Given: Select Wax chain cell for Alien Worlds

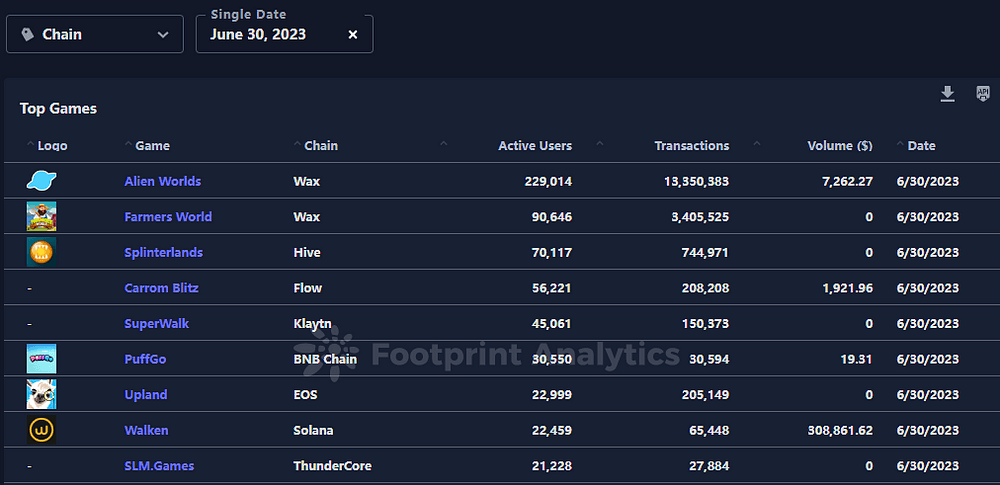Looking at the screenshot, I should tap(307, 181).
